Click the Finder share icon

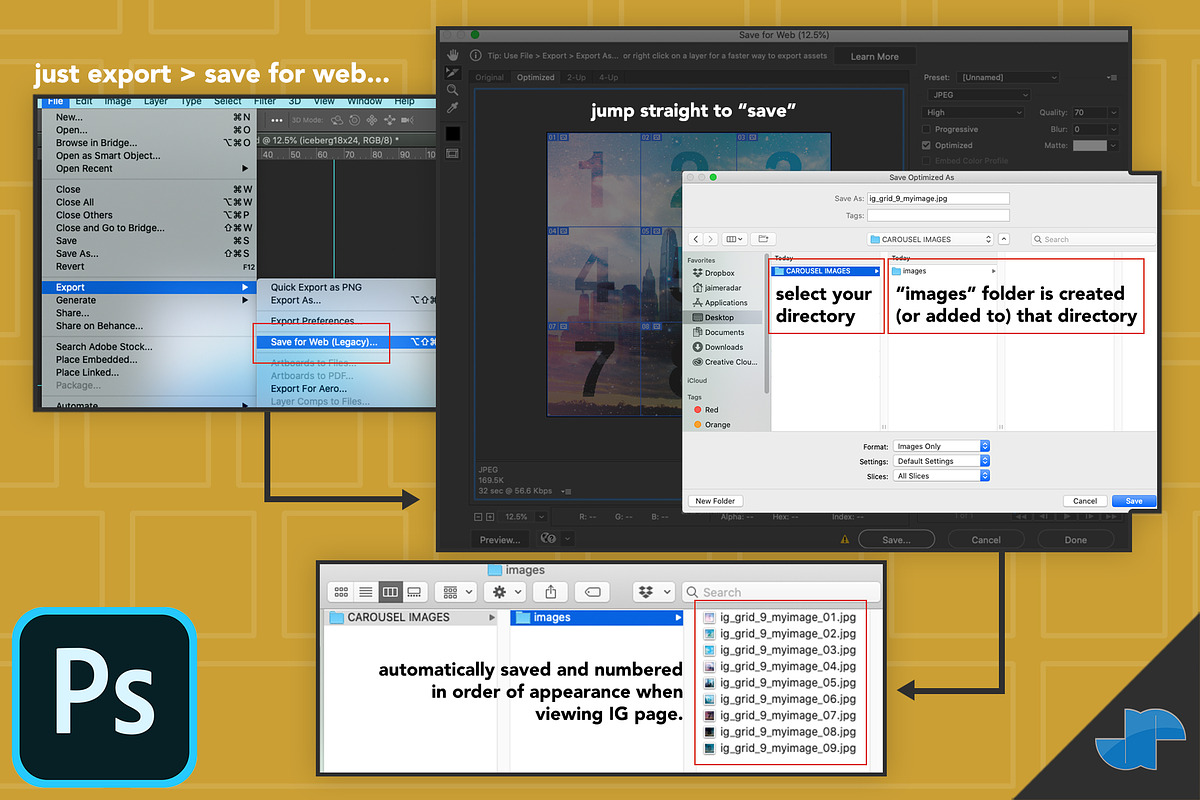(x=551, y=592)
